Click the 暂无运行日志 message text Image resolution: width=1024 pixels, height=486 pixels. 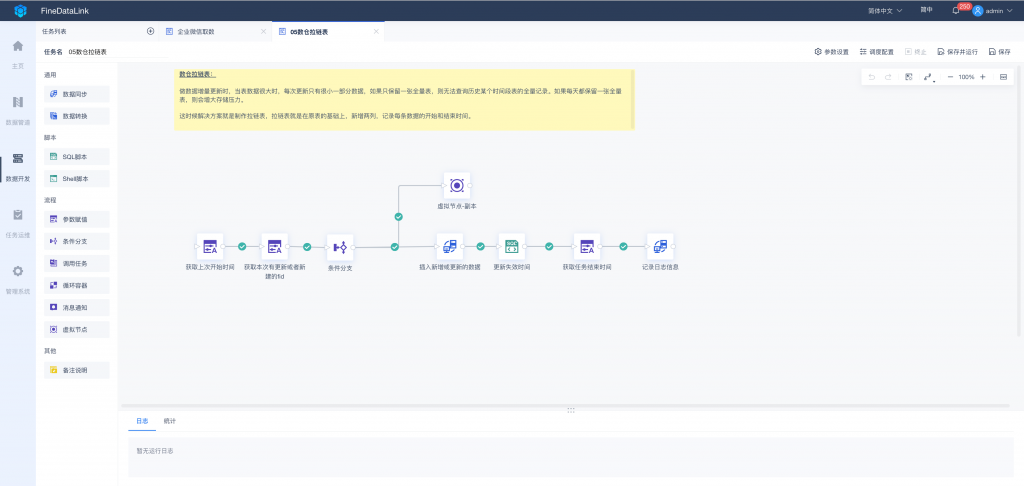[155, 451]
